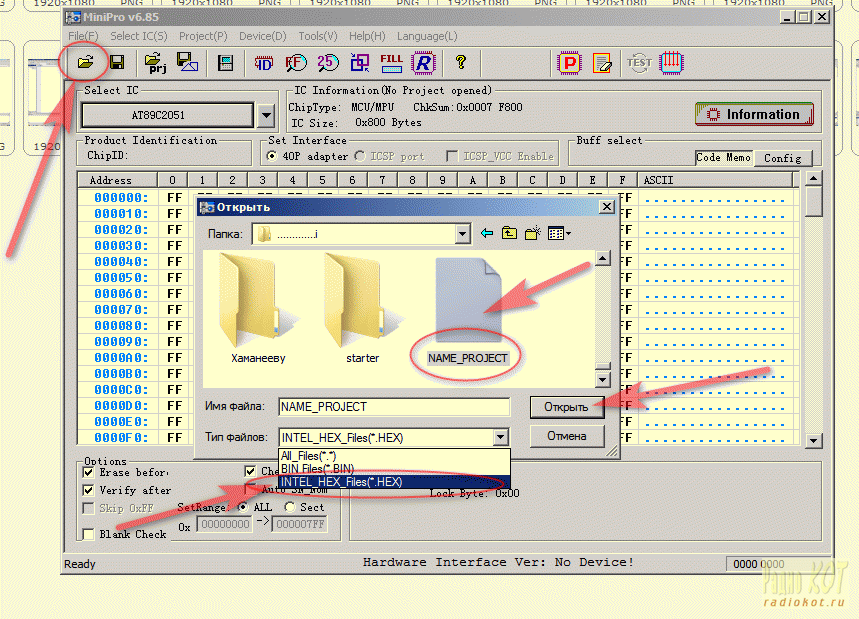Image resolution: width=859 pixels, height=619 pixels.
Task: Select the ICSP port radio button
Action: pos(360,156)
